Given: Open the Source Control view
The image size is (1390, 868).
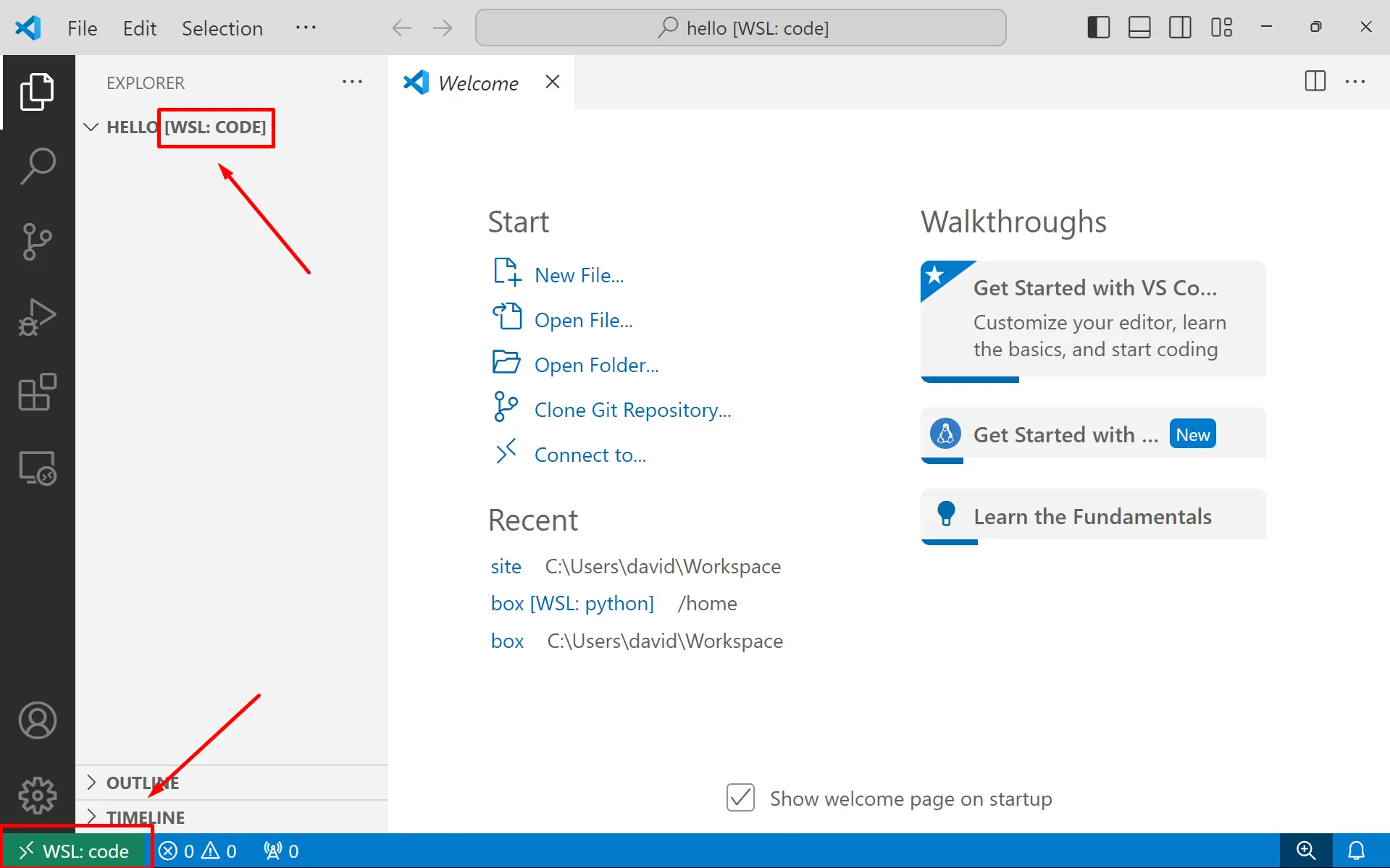Looking at the screenshot, I should 38,241.
